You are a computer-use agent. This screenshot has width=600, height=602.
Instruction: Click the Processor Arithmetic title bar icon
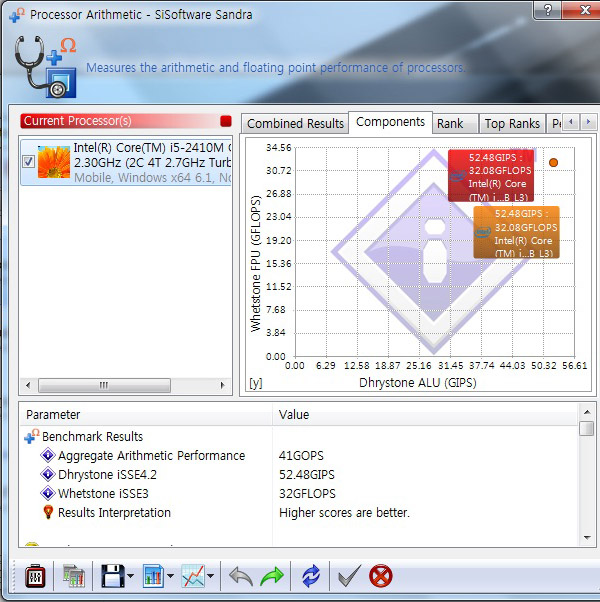coord(17,15)
